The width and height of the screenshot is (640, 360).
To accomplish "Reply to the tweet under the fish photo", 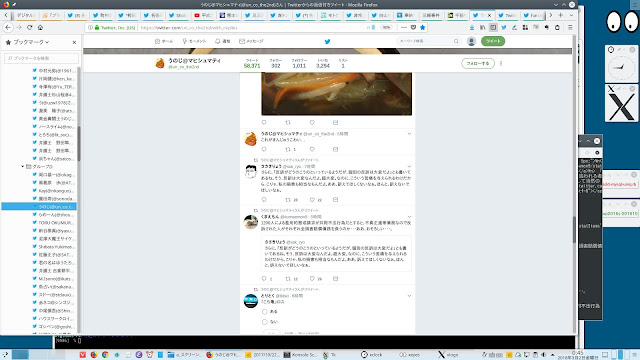I will point(264,122).
